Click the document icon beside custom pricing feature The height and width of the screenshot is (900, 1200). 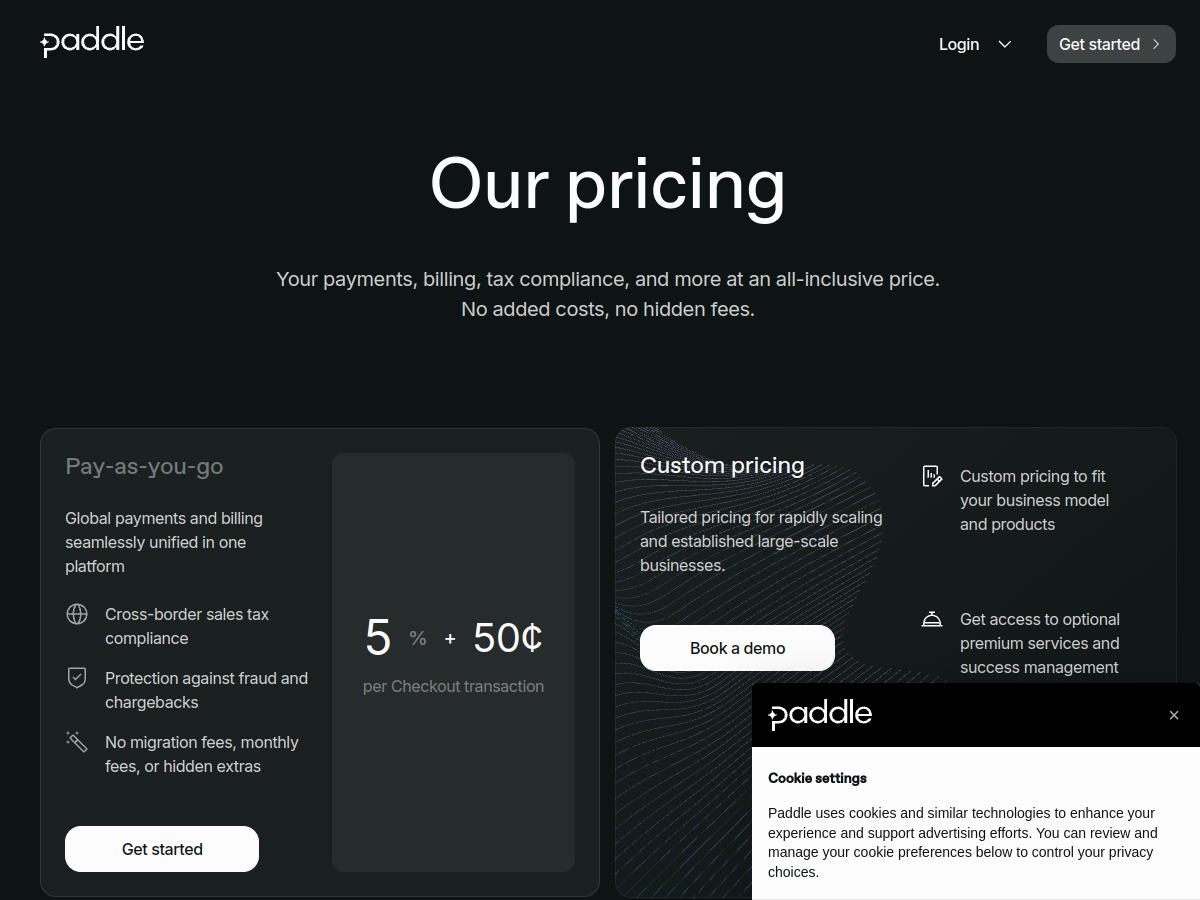pyautogui.click(x=931, y=476)
